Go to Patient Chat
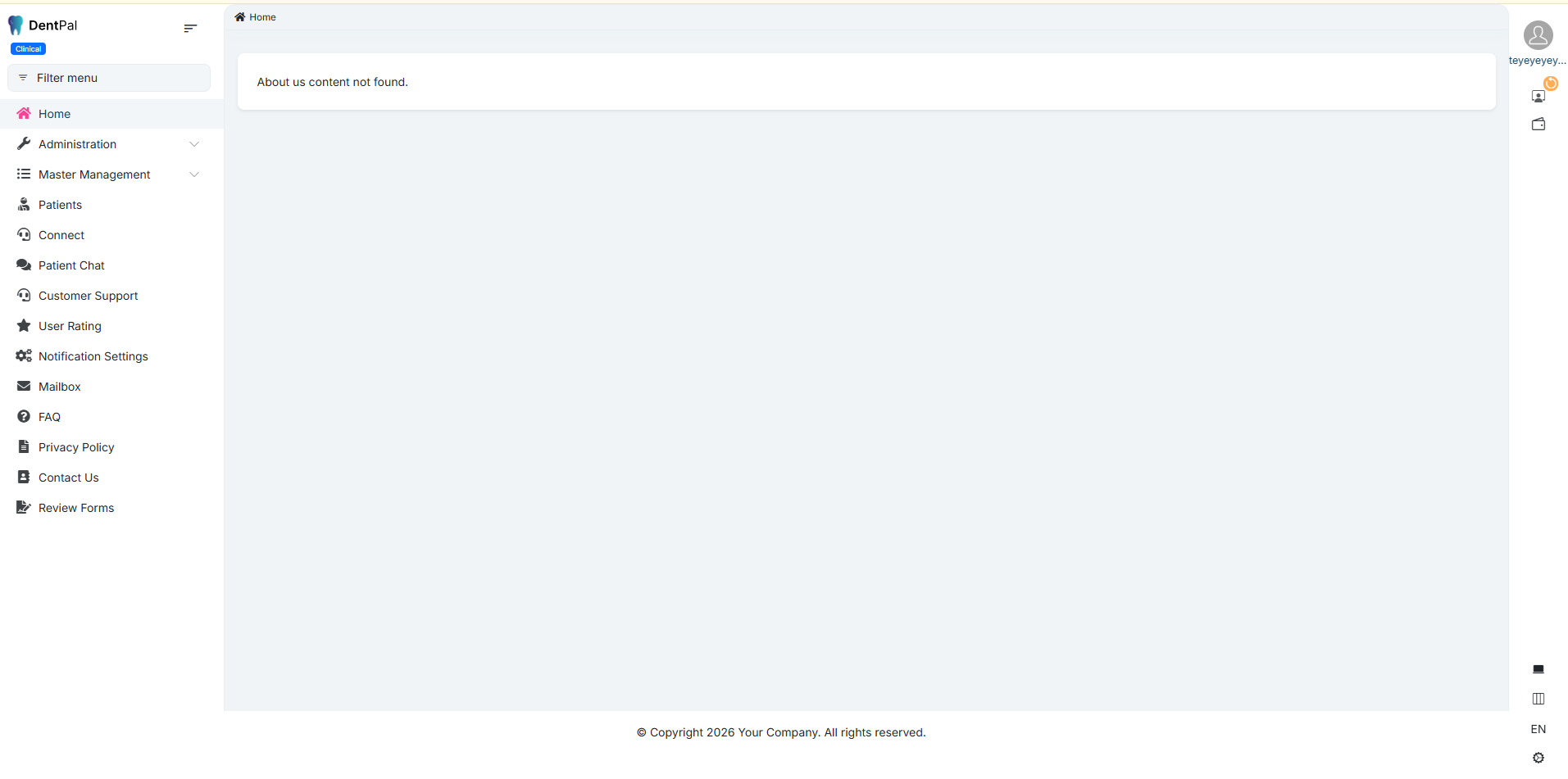 coord(71,265)
